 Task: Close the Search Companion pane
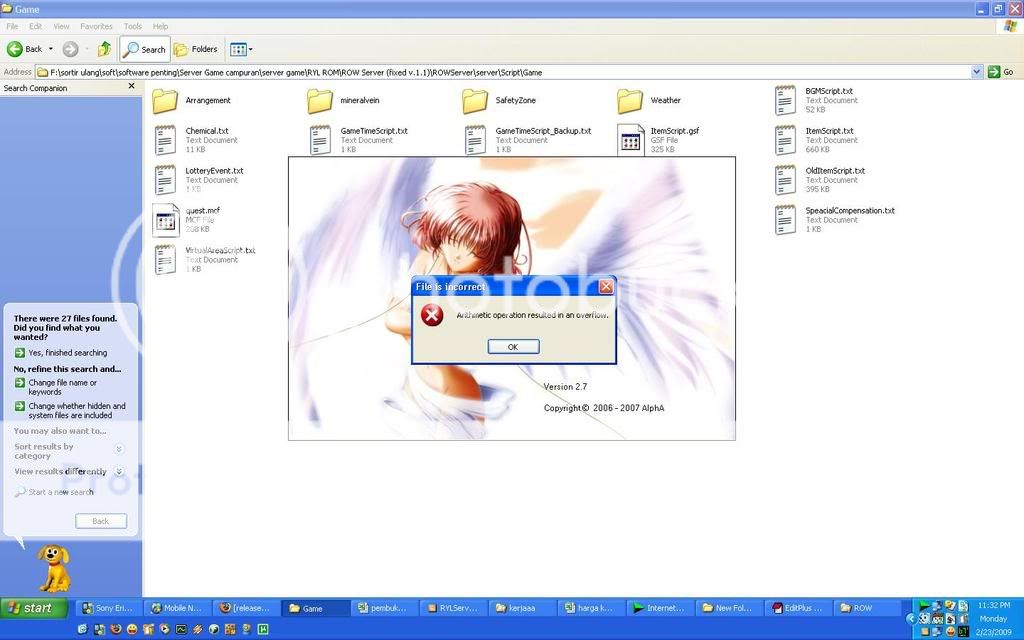point(131,87)
